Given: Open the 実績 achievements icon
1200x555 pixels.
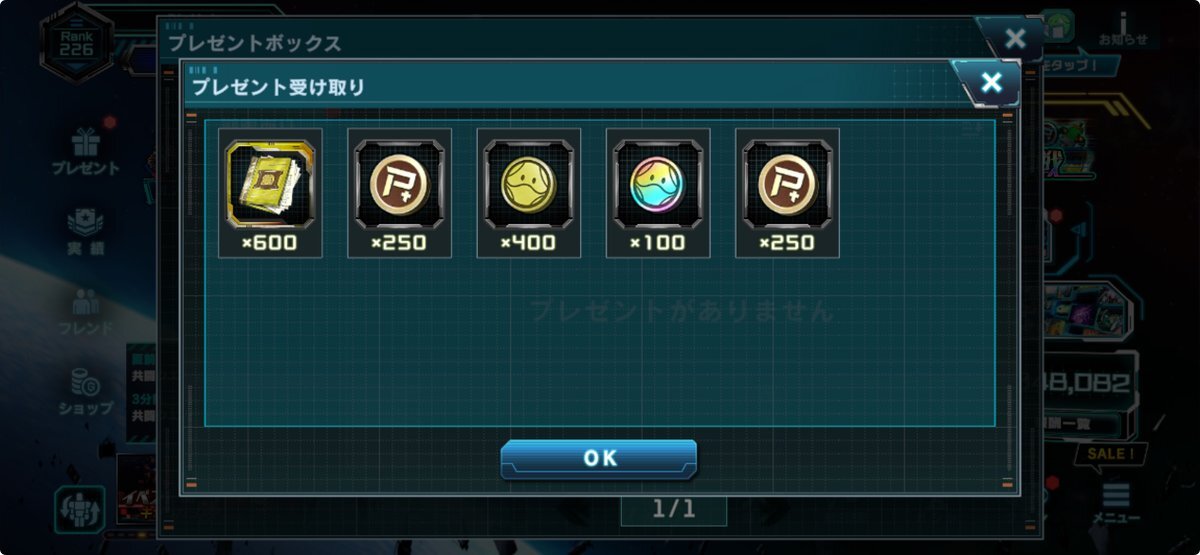Looking at the screenshot, I should pos(86,230).
